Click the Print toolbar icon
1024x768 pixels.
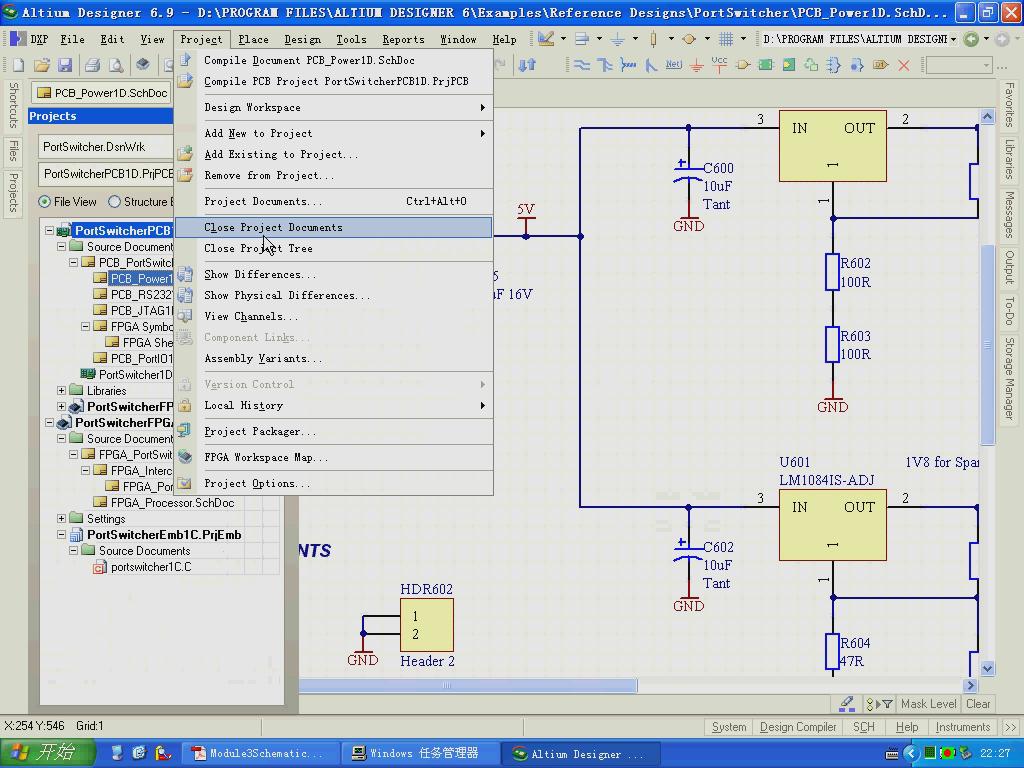point(93,65)
